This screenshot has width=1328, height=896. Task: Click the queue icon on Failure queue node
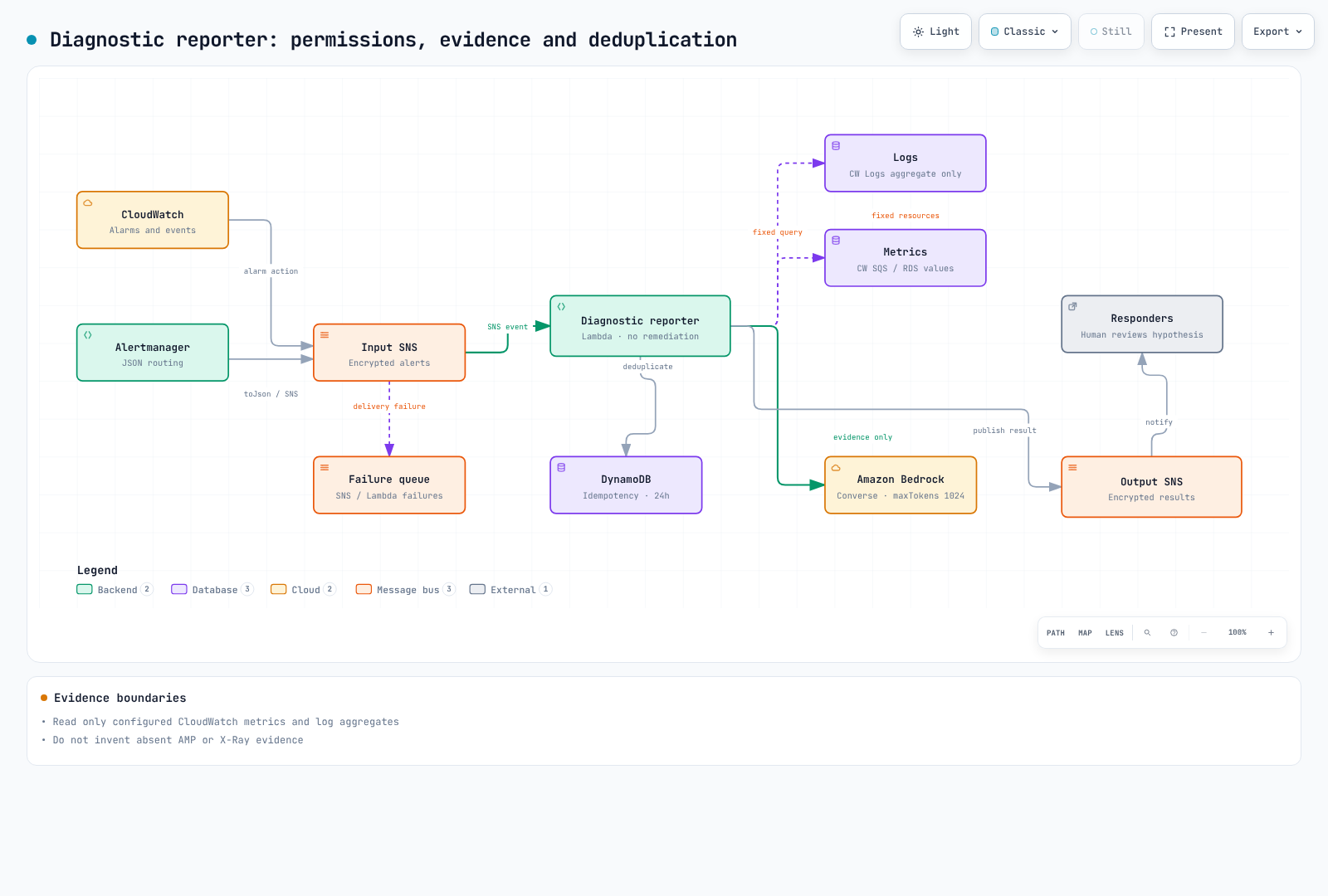point(325,468)
